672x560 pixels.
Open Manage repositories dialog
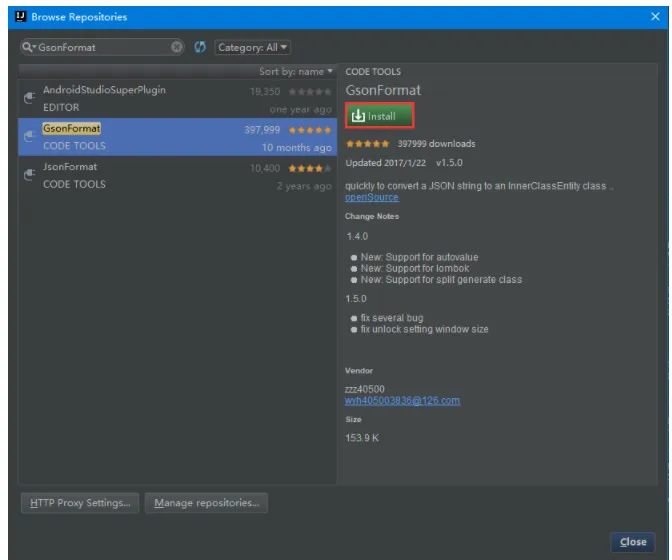[206, 503]
